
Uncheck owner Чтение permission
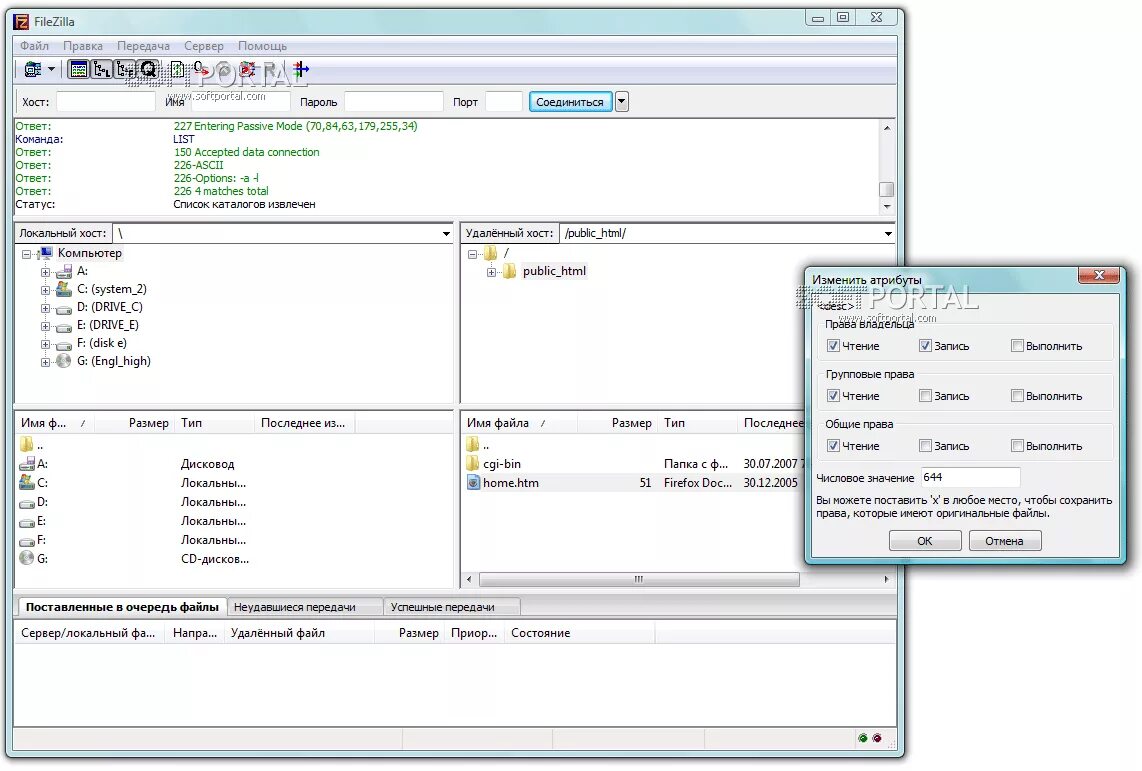[833, 346]
